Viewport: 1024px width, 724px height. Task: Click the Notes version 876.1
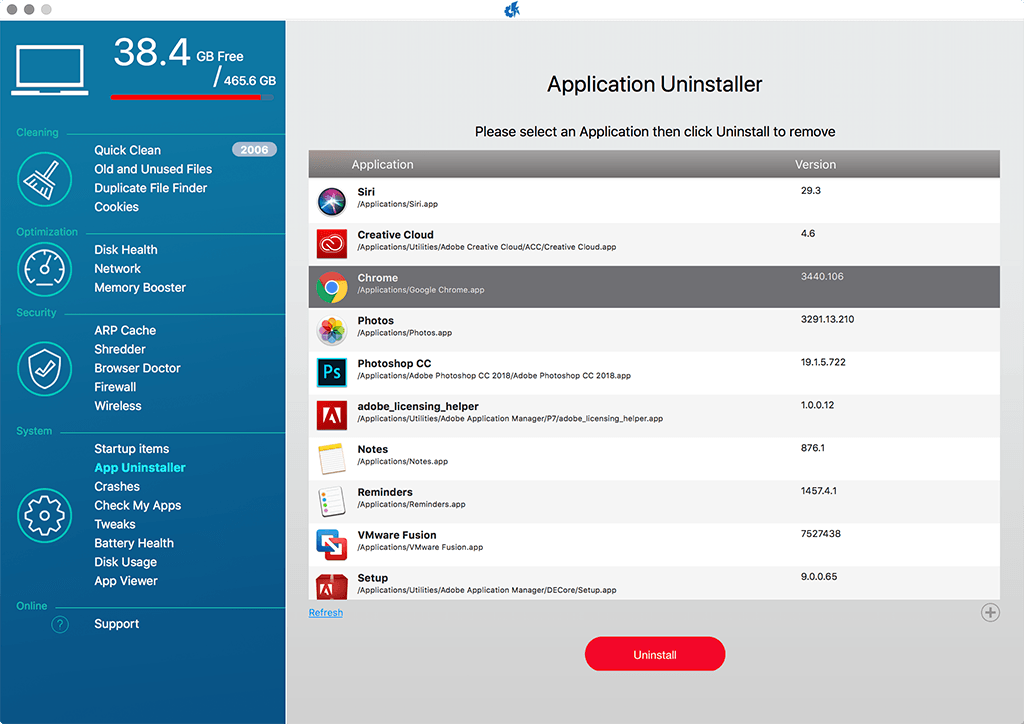click(812, 448)
